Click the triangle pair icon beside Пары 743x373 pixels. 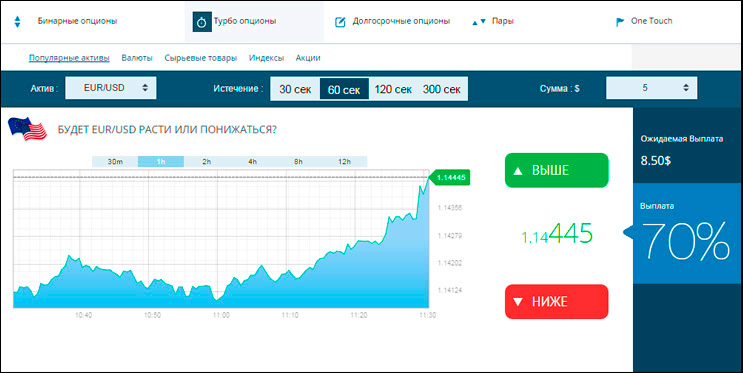tap(479, 22)
